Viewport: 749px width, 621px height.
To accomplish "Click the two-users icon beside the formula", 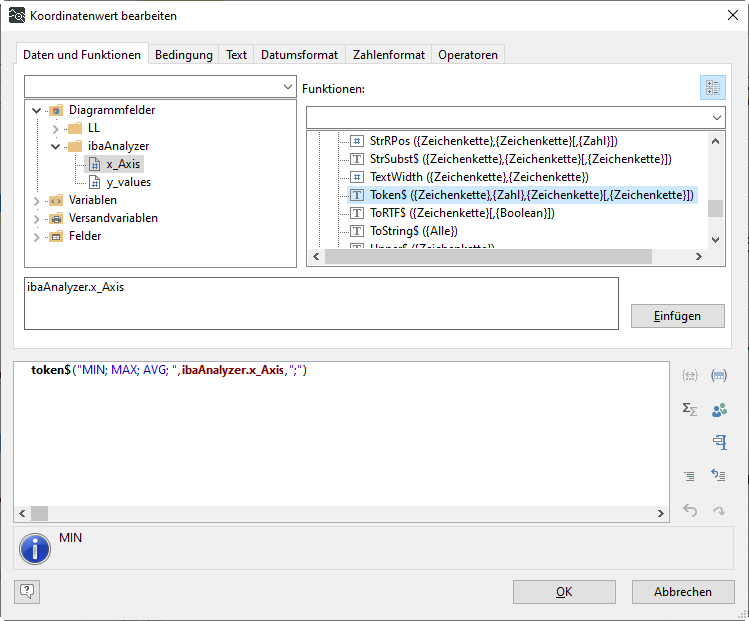I will click(x=718, y=409).
